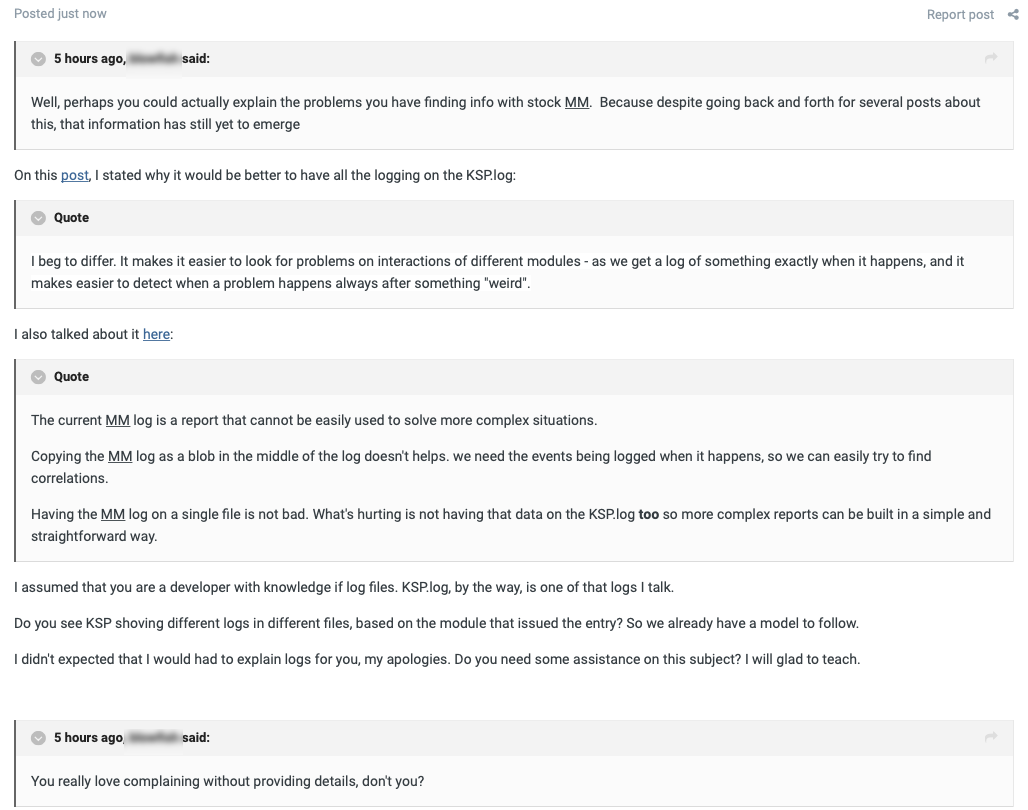Click the bold "too" word in third quote
Screen dimensions: 1028x810
pos(648,514)
